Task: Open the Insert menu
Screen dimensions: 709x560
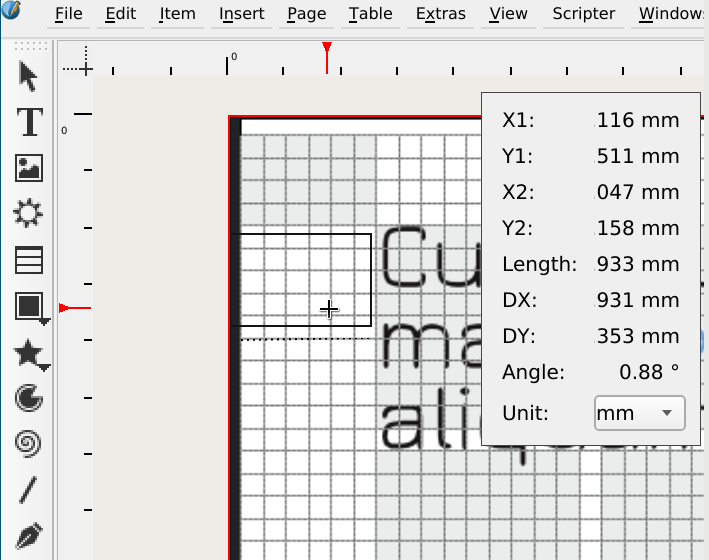Action: click(242, 14)
